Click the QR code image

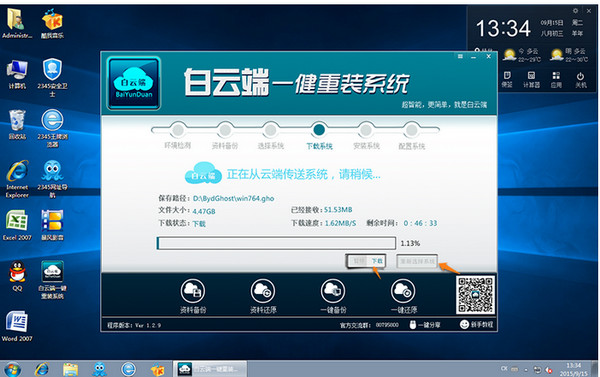475,295
